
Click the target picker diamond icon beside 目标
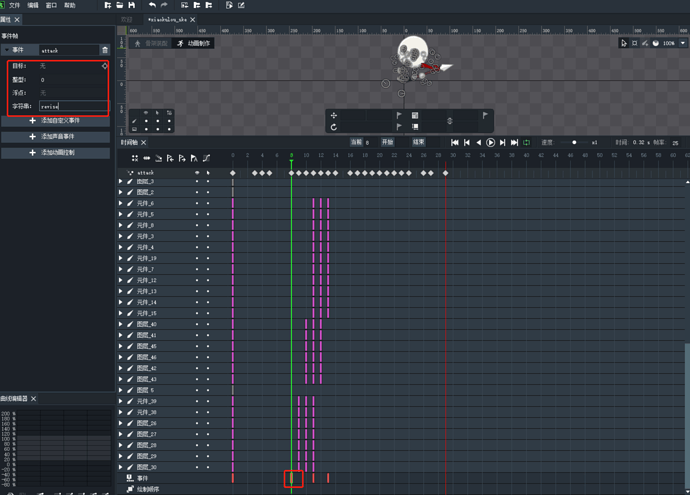click(105, 66)
